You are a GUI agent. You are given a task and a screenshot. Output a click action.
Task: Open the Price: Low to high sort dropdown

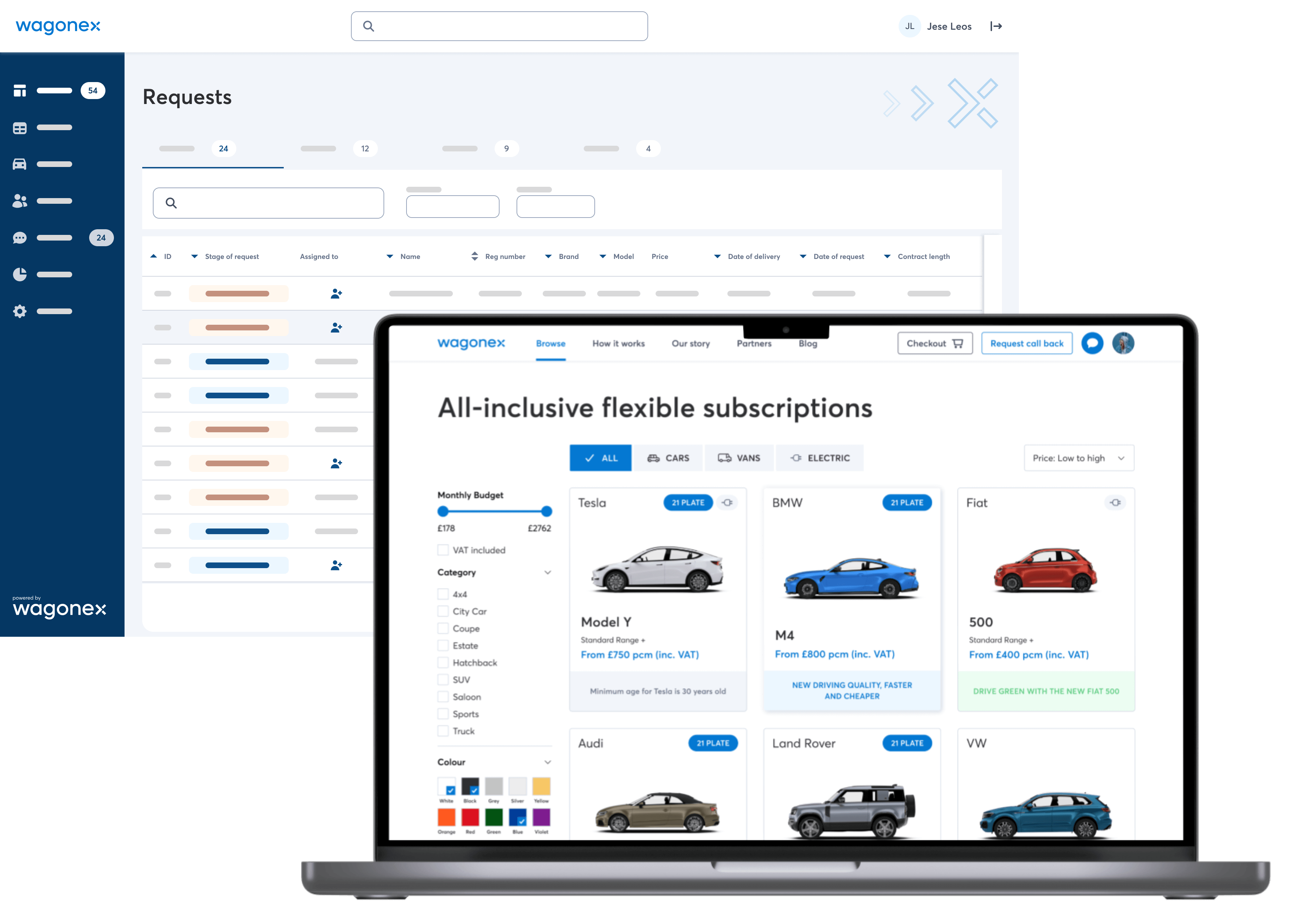pyautogui.click(x=1079, y=458)
